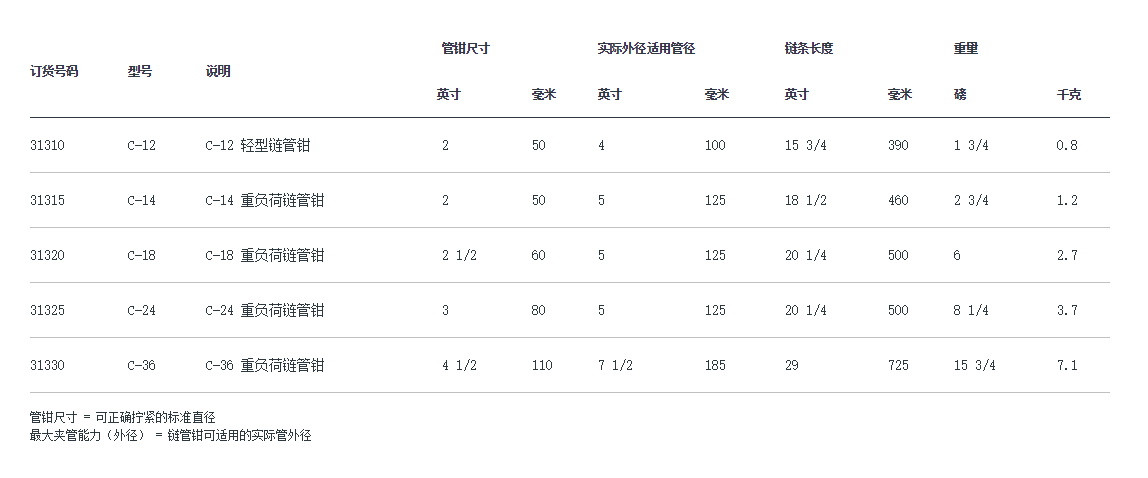Select order number 31320 cell
Screen dimensions: 1148x478
point(47,255)
